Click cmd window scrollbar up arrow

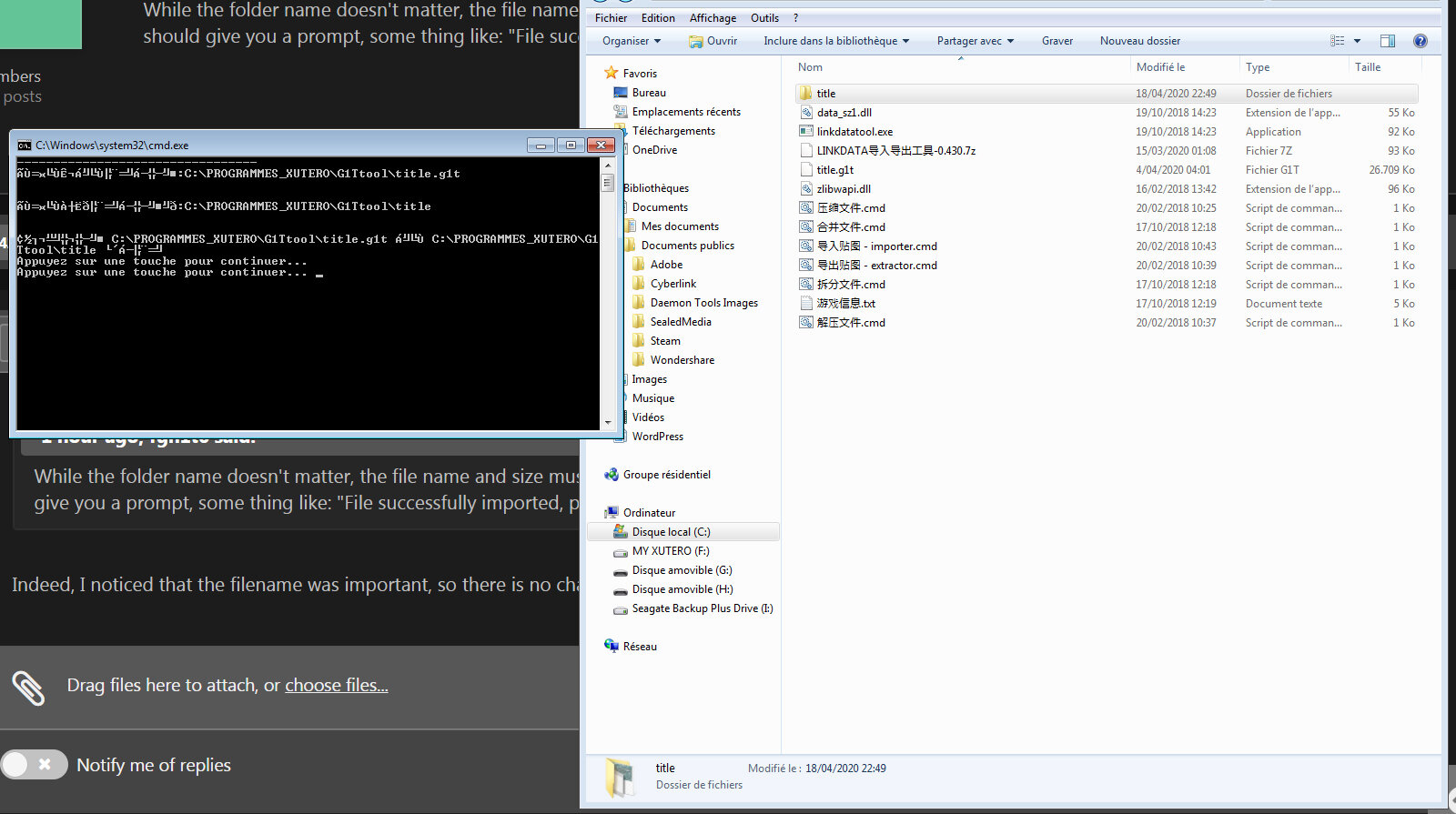[x=608, y=166]
